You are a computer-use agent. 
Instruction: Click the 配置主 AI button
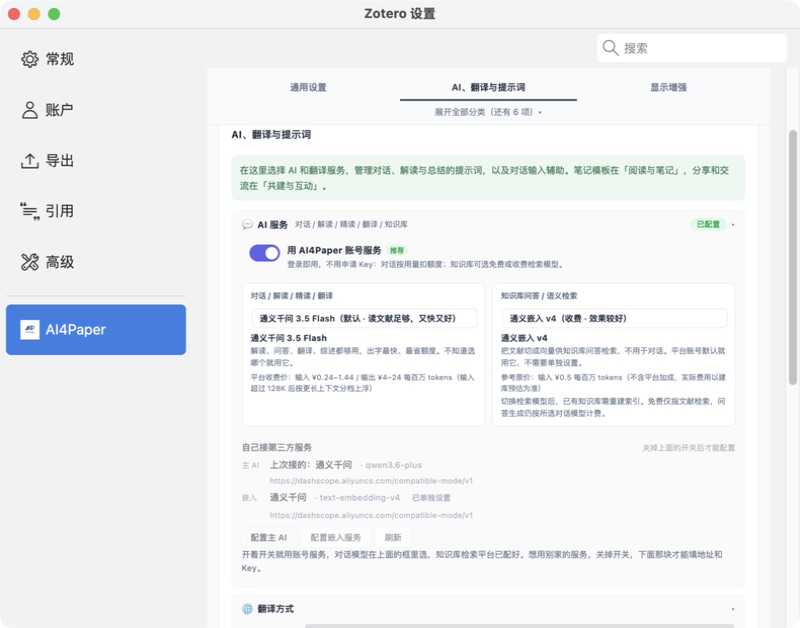[269, 537]
